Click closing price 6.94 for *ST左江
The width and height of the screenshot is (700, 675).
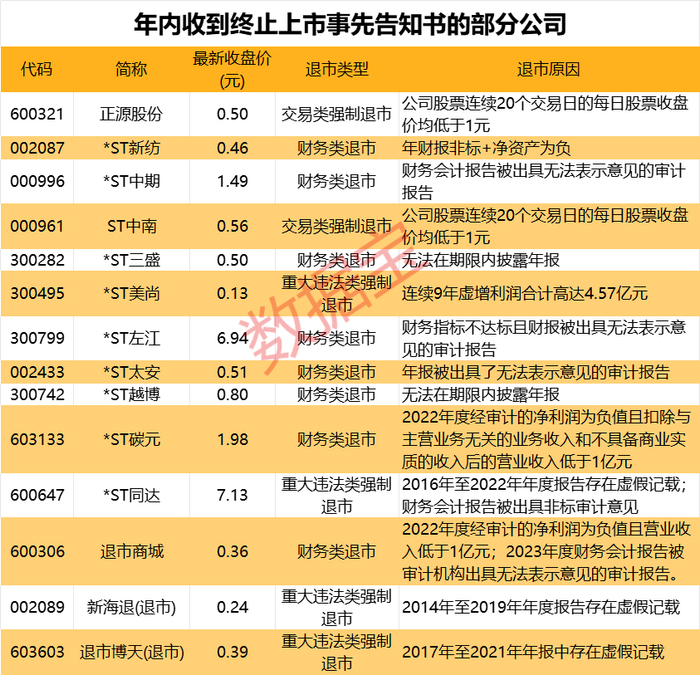pos(232,338)
